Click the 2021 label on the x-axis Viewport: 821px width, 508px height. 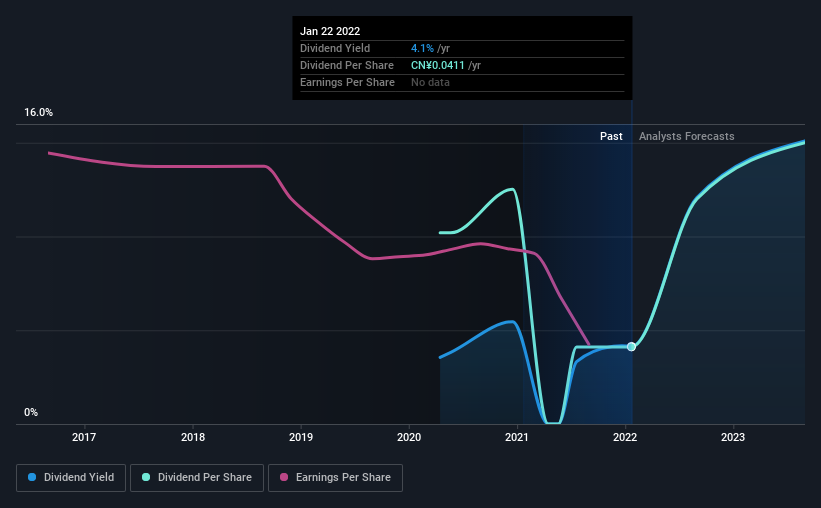517,437
